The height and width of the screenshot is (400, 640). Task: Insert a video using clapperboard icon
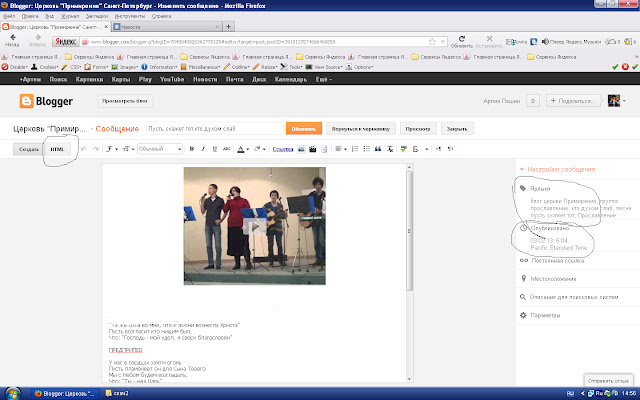coord(313,149)
